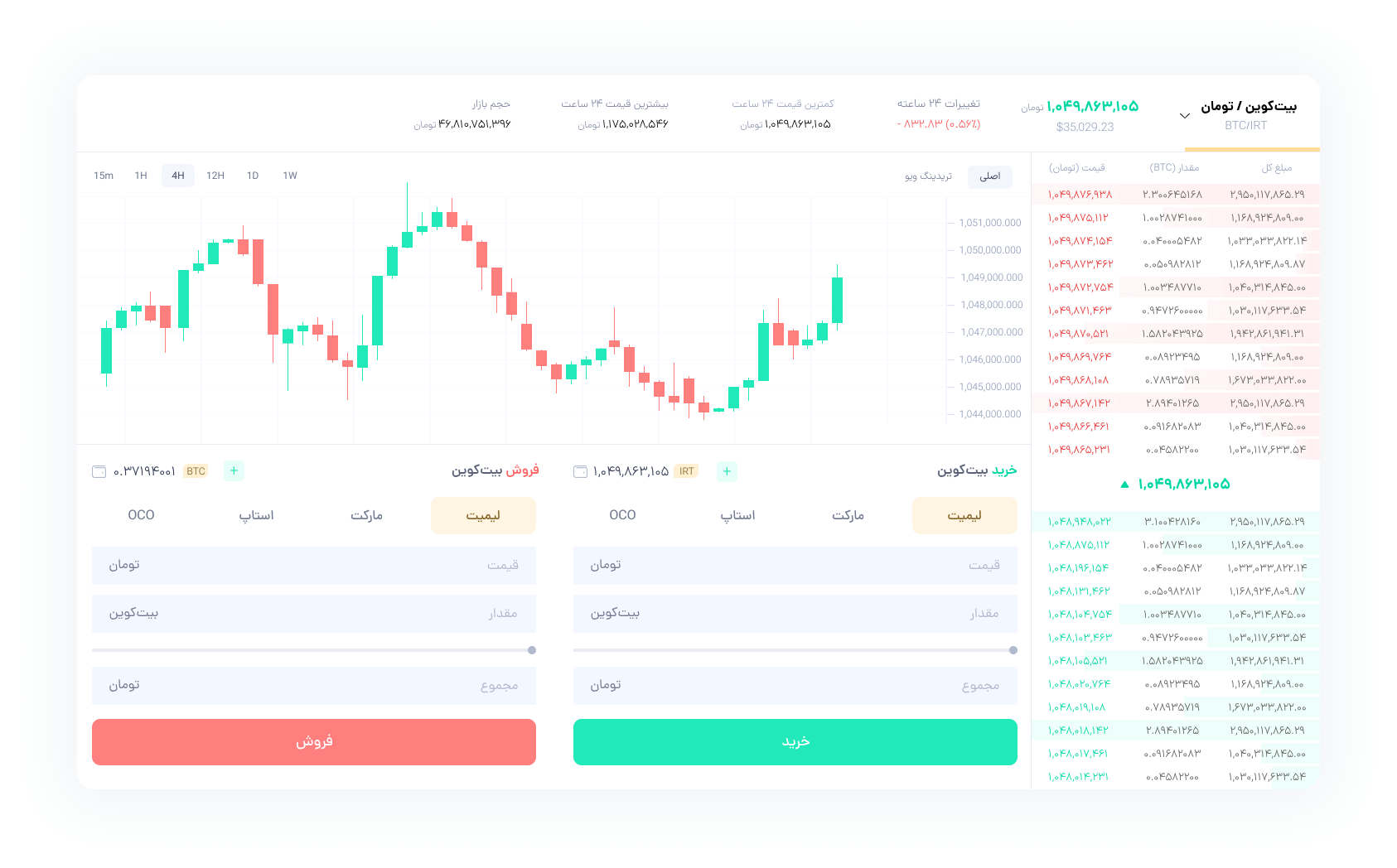
Task: Click the green خرید buy button
Action: tap(795, 742)
